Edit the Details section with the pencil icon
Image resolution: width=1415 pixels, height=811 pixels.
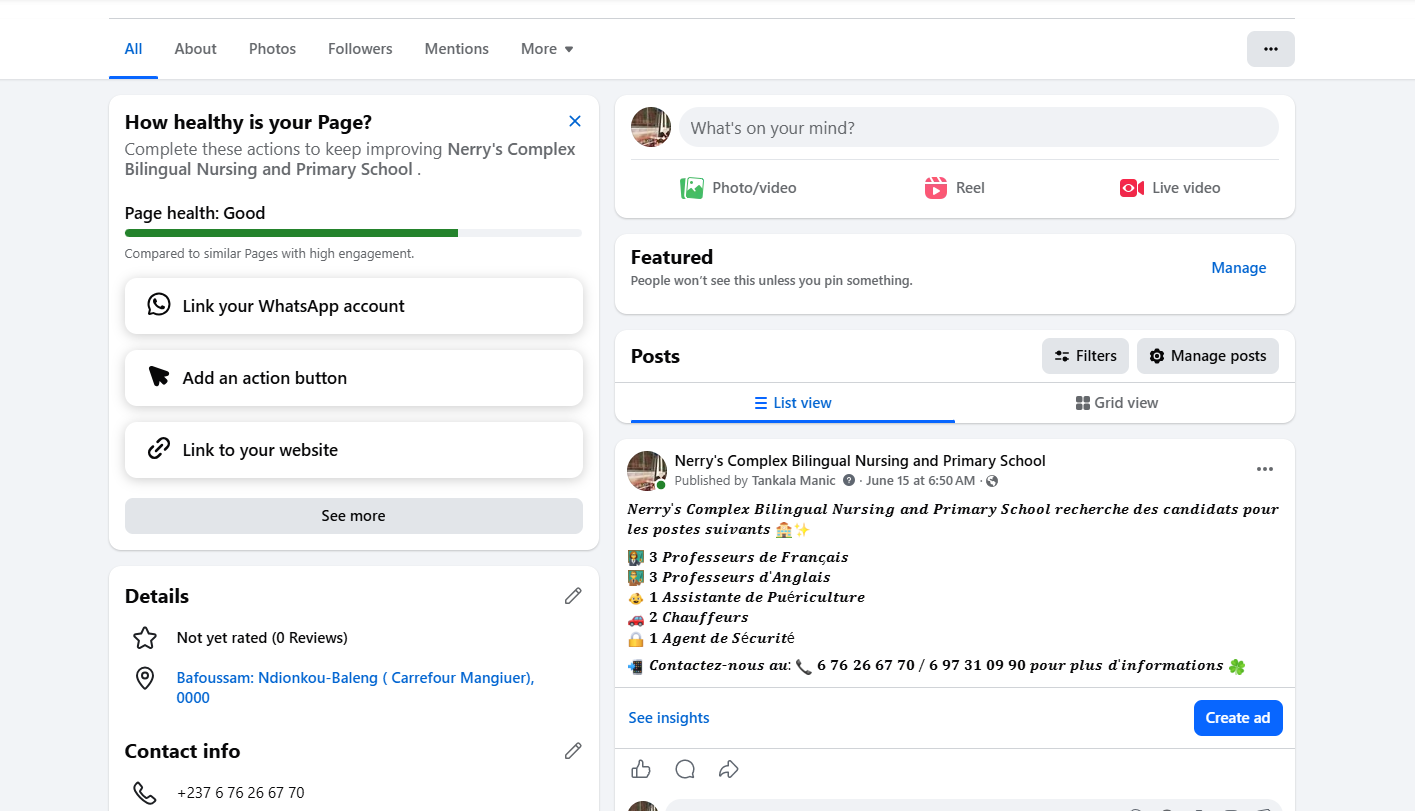click(x=573, y=596)
